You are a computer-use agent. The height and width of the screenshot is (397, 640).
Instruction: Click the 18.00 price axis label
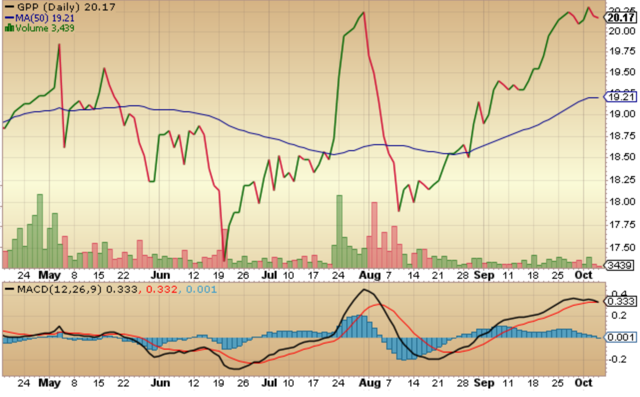[x=622, y=202]
